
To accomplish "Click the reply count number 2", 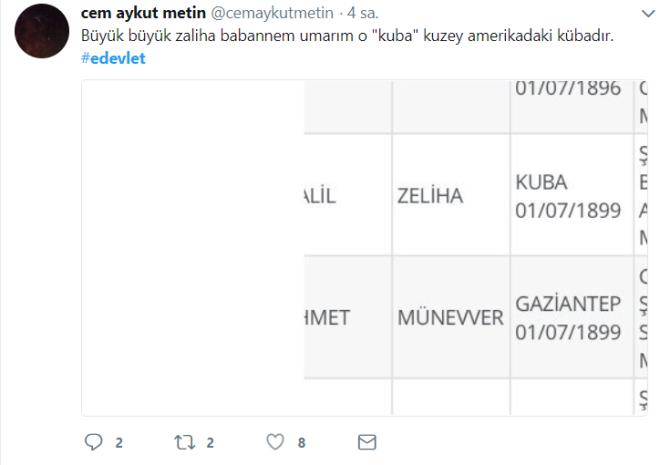I will 118,442.
